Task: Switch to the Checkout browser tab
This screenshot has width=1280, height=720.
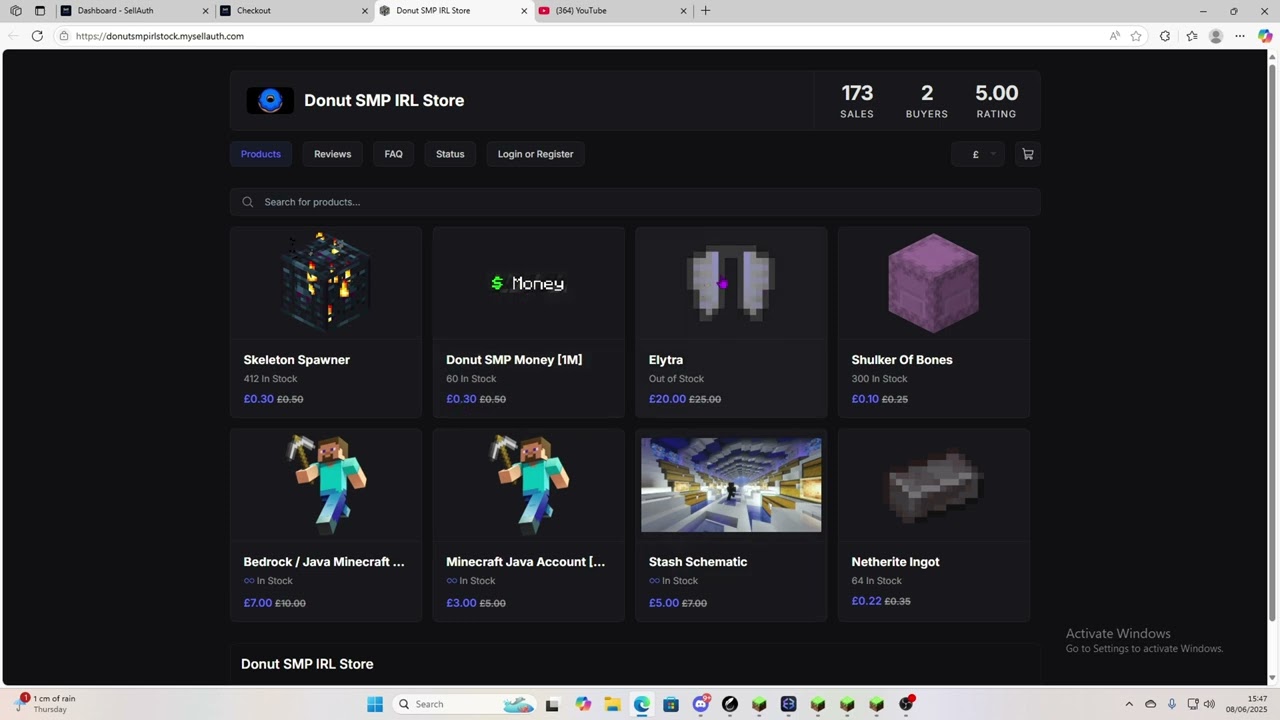Action: [292, 11]
